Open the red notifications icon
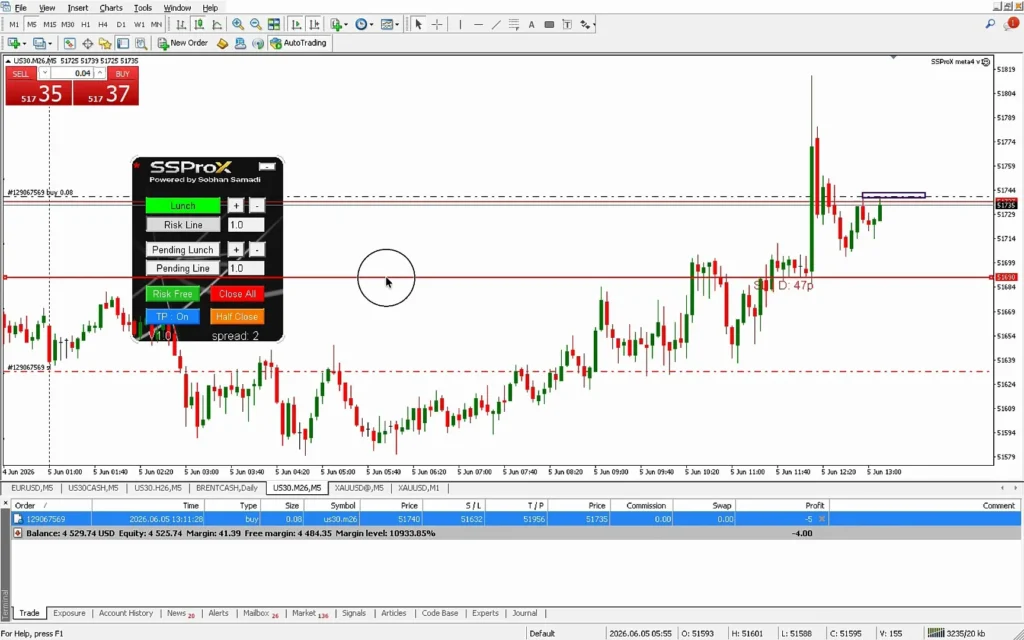Image resolution: width=1024 pixels, height=640 pixels. (1012, 24)
